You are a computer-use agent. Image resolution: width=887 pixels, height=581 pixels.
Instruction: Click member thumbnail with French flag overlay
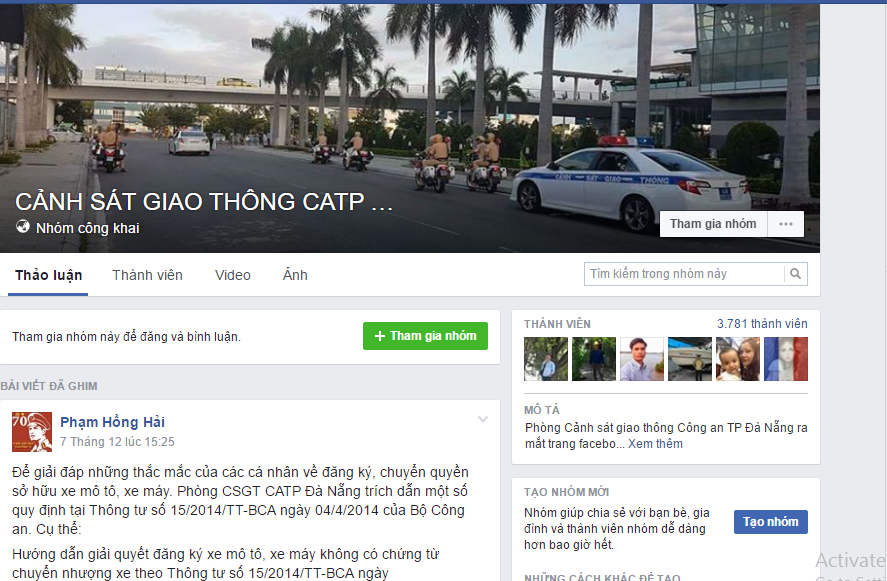786,359
